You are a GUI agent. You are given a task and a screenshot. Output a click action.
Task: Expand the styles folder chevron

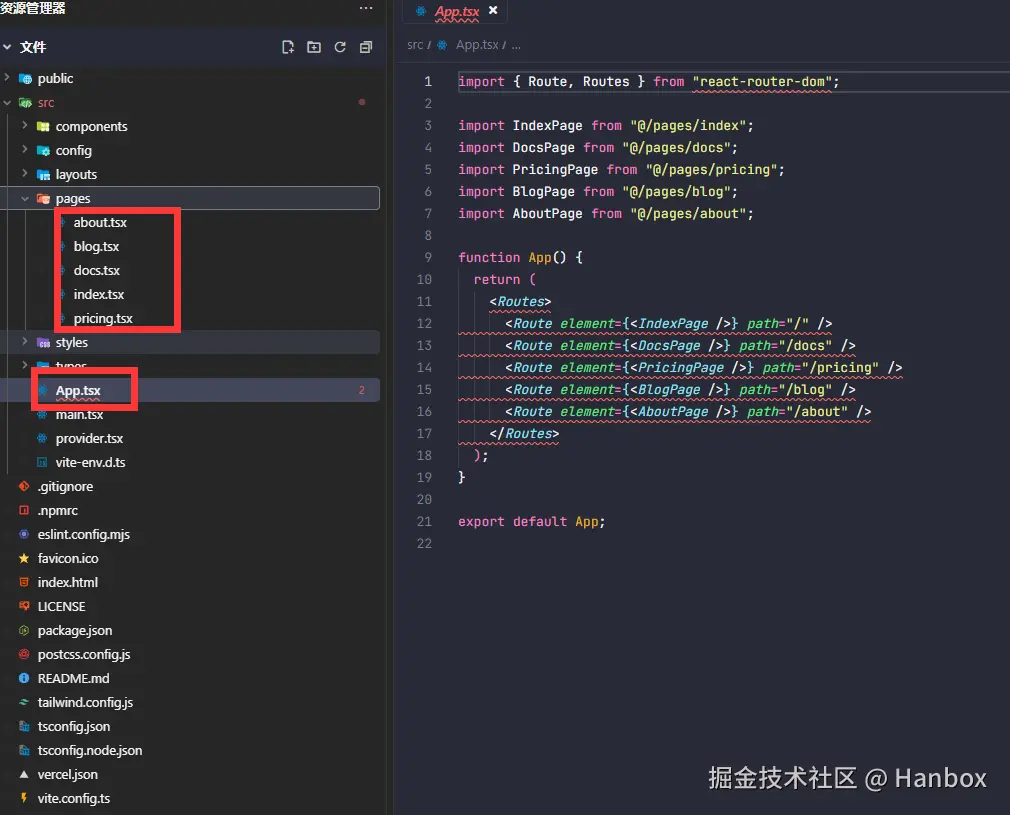(24, 341)
